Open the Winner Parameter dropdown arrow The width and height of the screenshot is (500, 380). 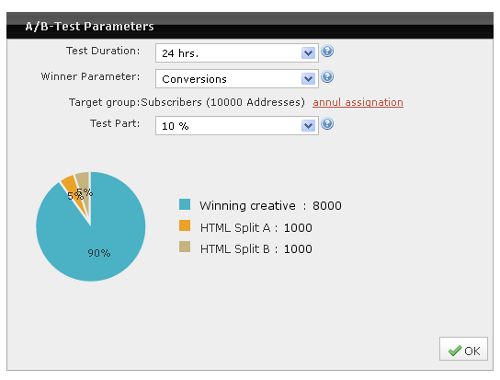[308, 79]
